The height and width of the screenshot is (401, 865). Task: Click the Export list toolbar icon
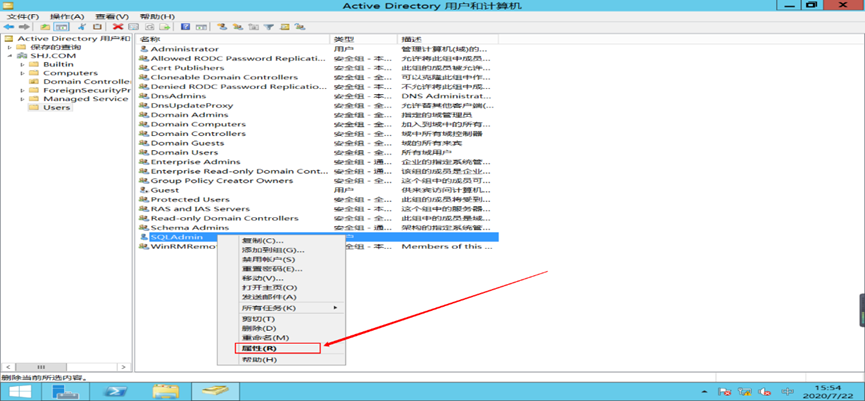[x=164, y=26]
